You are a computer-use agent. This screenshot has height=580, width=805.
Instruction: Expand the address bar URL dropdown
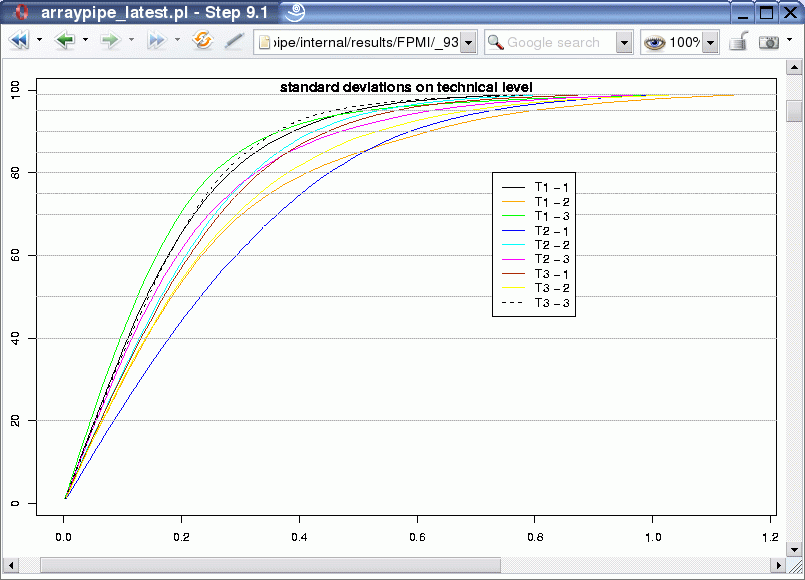tap(468, 43)
